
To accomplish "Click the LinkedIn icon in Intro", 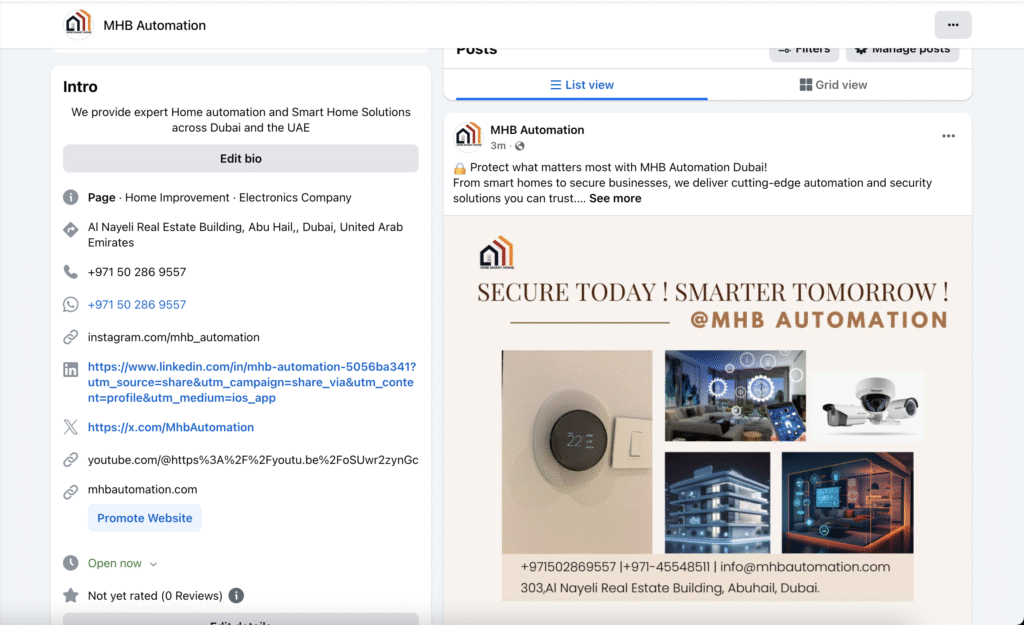I will click(x=71, y=370).
